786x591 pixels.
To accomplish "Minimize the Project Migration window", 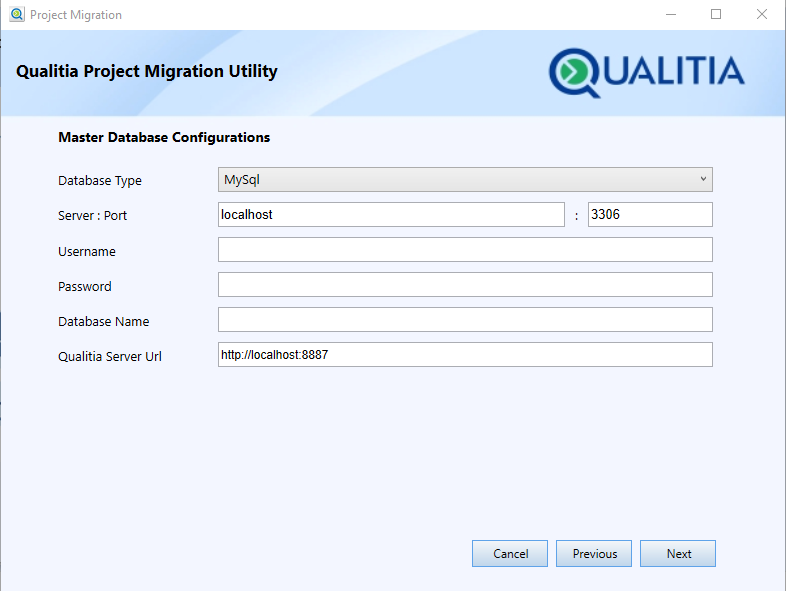I will tap(669, 15).
